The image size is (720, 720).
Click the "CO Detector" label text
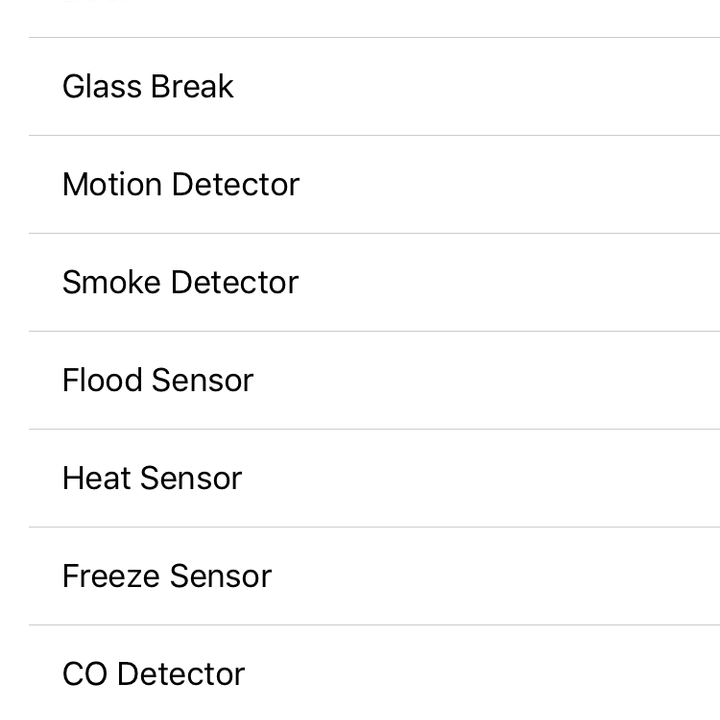pos(154,674)
